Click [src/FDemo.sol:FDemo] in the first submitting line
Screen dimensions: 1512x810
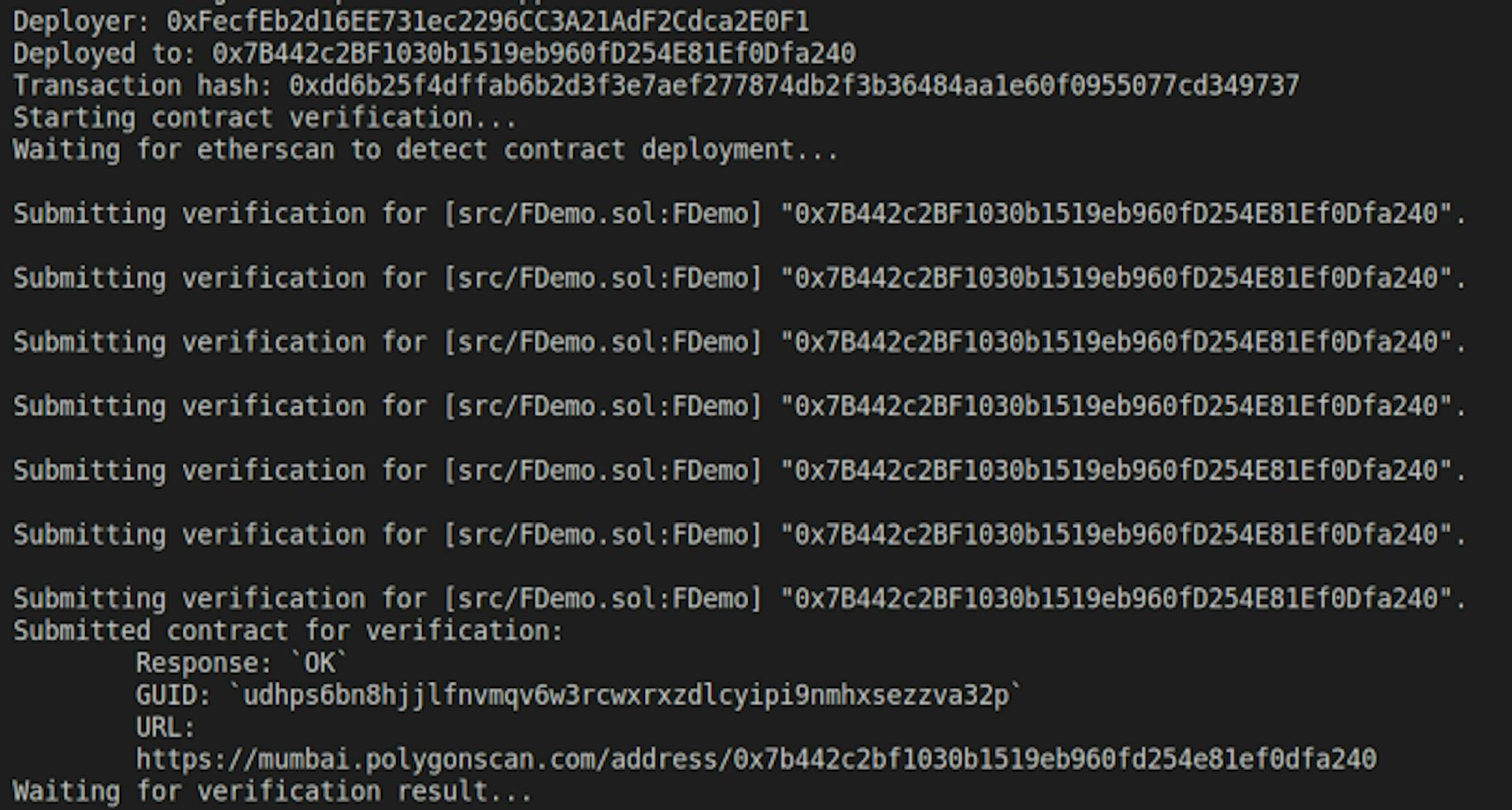(x=603, y=214)
